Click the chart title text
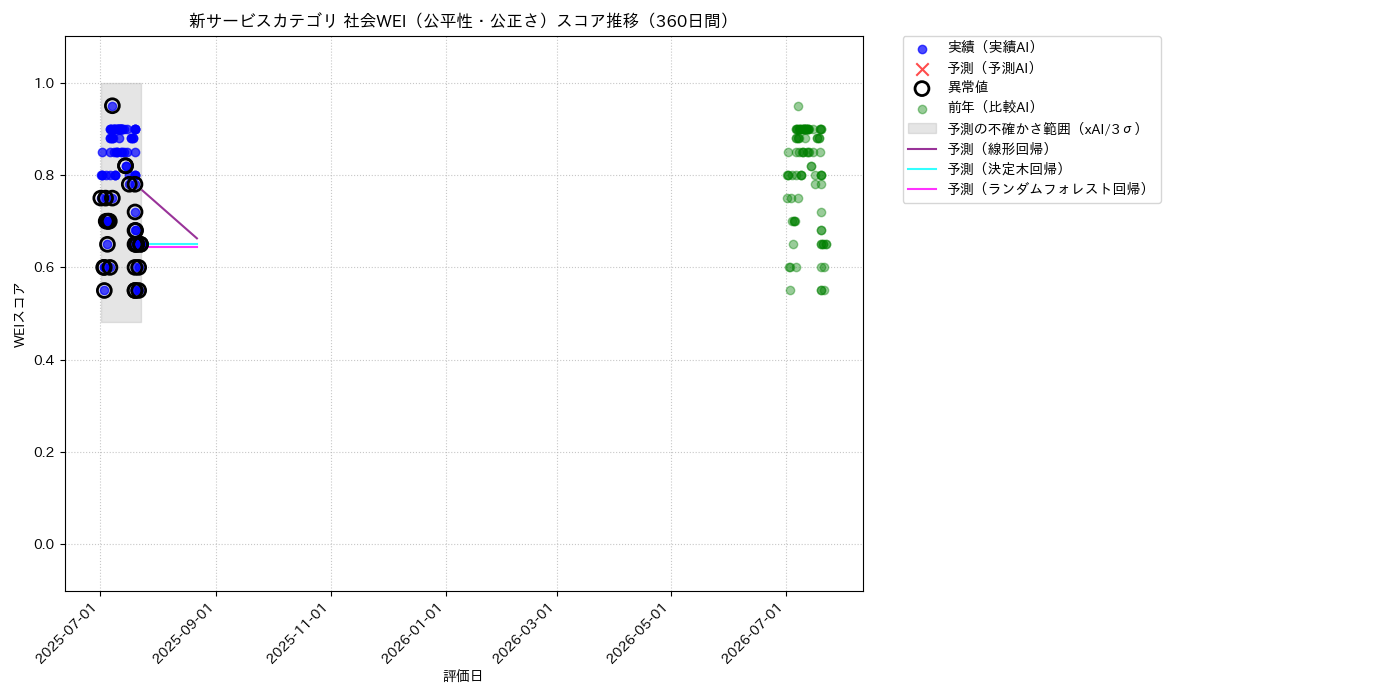The width and height of the screenshot is (1400, 700). [x=464, y=21]
